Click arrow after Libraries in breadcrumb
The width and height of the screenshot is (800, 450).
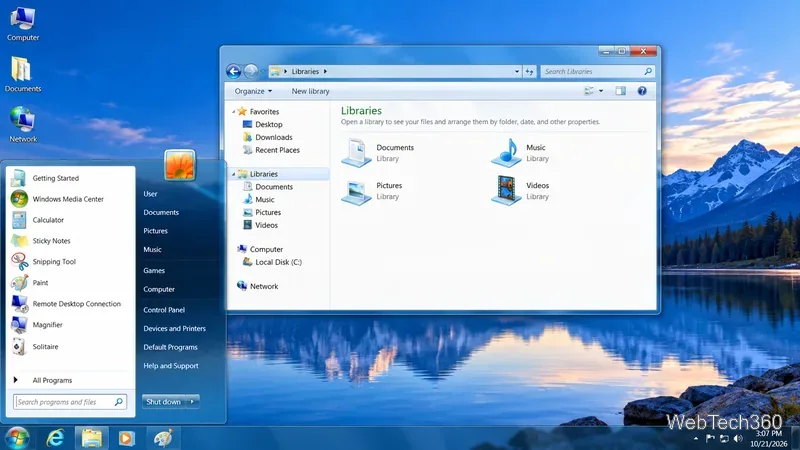tap(325, 71)
